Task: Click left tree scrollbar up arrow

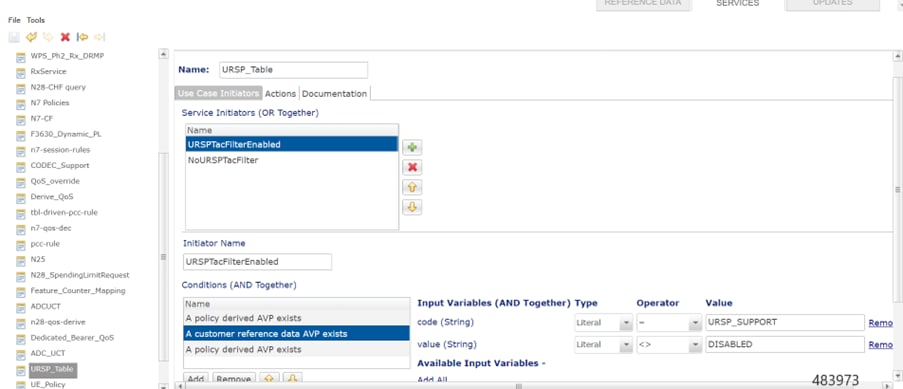Action: pos(164,54)
